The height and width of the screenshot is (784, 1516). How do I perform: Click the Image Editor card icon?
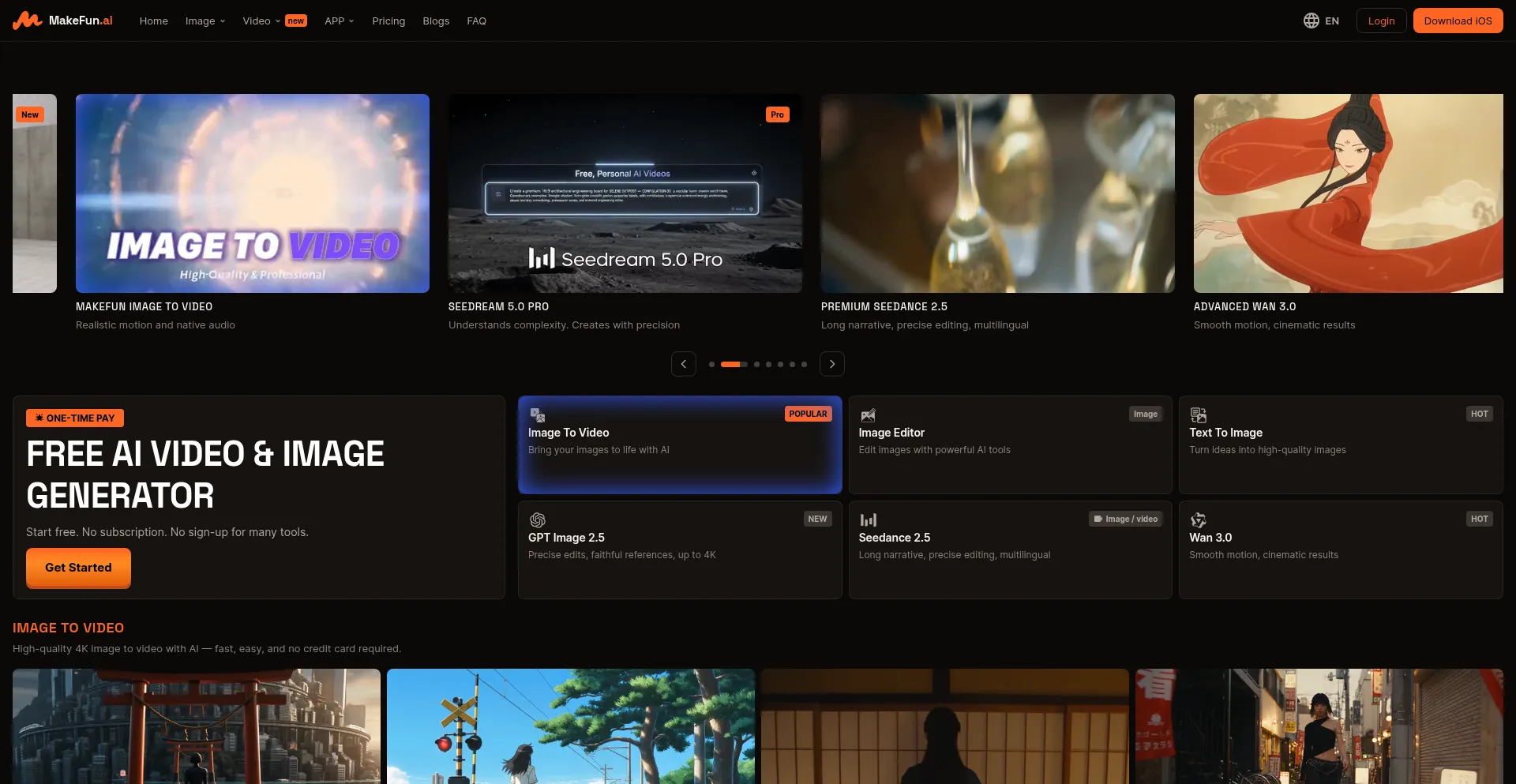pyautogui.click(x=868, y=415)
